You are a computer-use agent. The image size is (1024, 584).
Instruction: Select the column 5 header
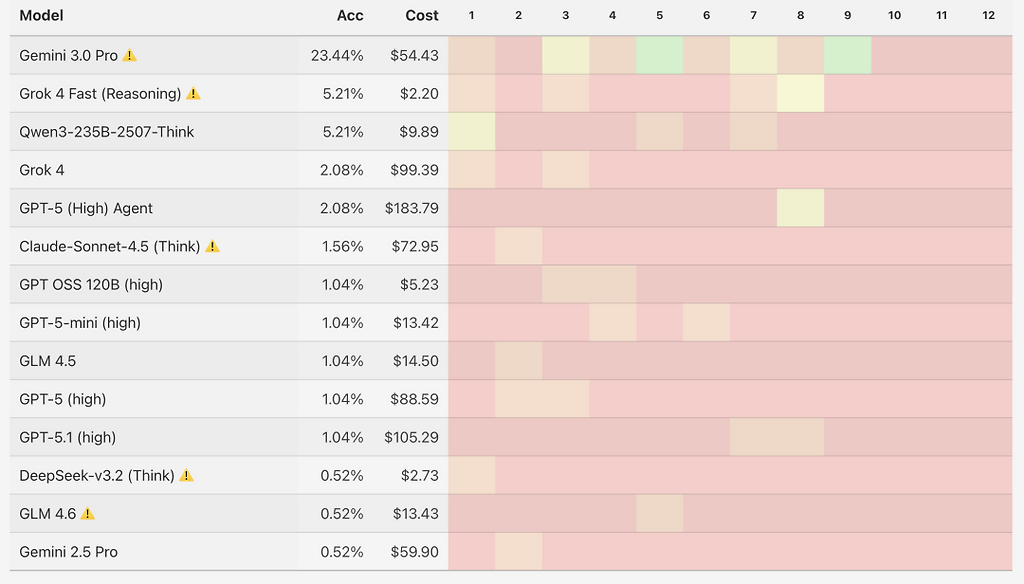tap(659, 16)
